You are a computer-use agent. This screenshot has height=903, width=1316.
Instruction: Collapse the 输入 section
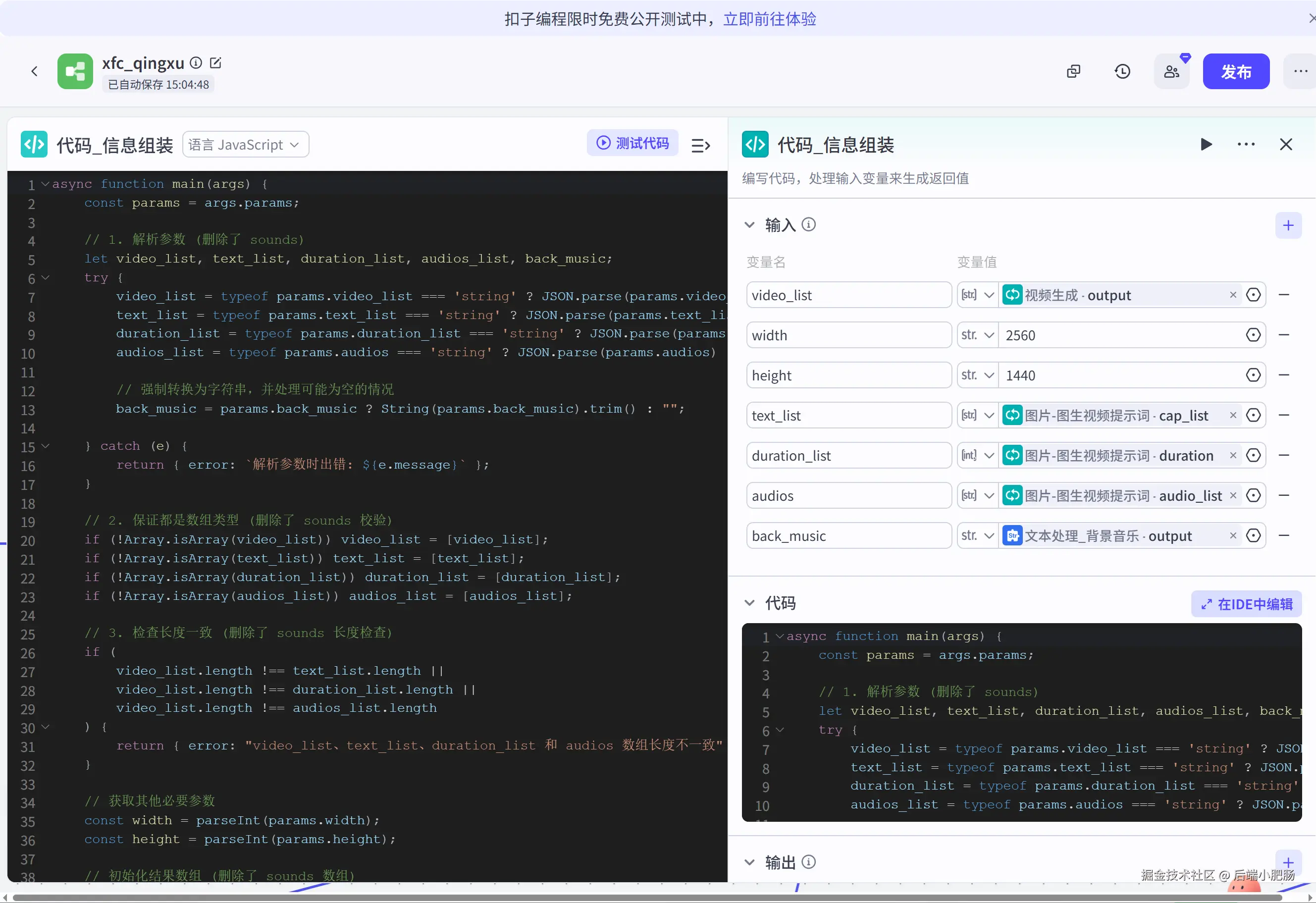750,225
